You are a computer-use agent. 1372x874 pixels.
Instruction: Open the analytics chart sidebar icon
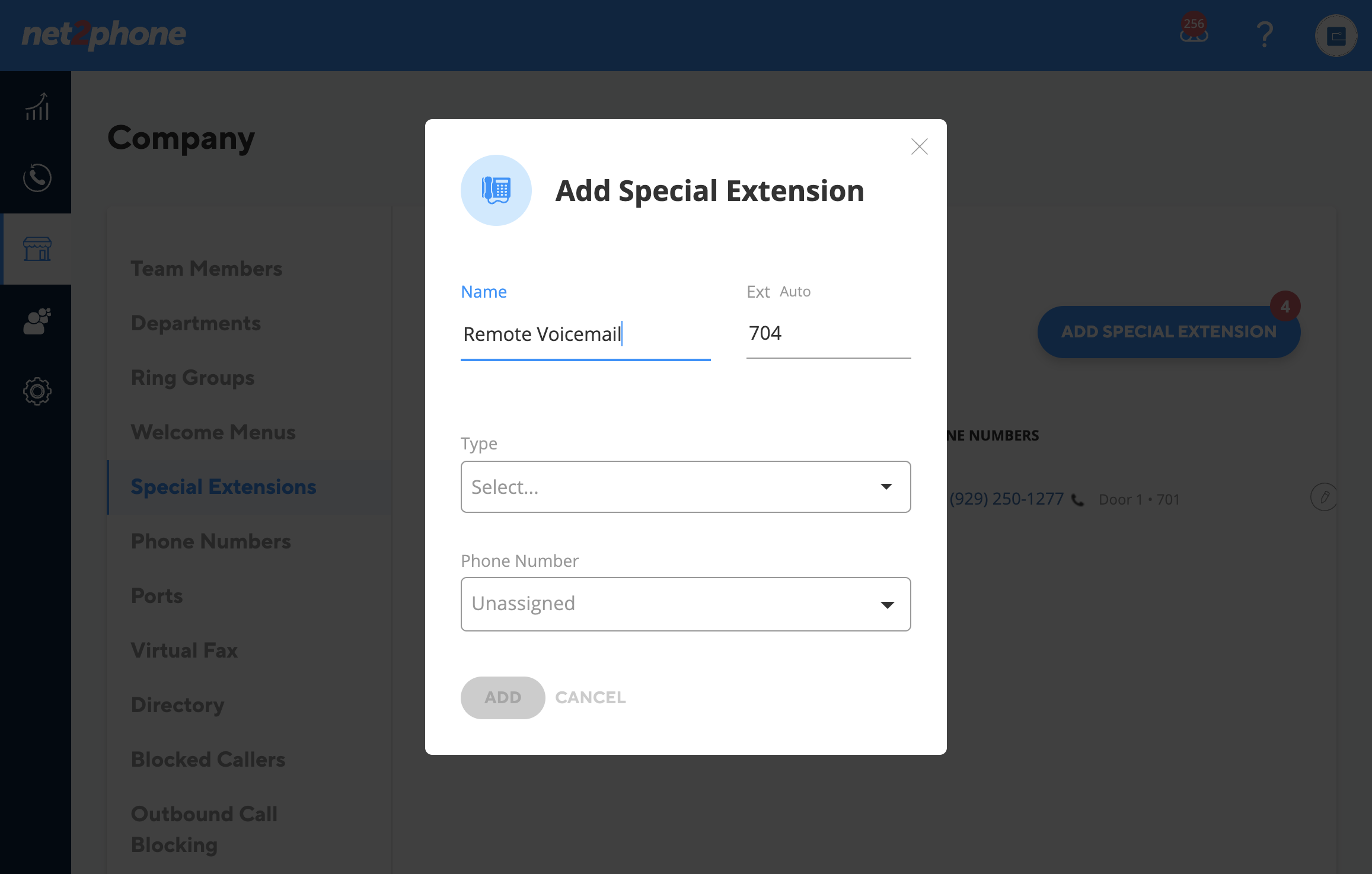[37, 107]
